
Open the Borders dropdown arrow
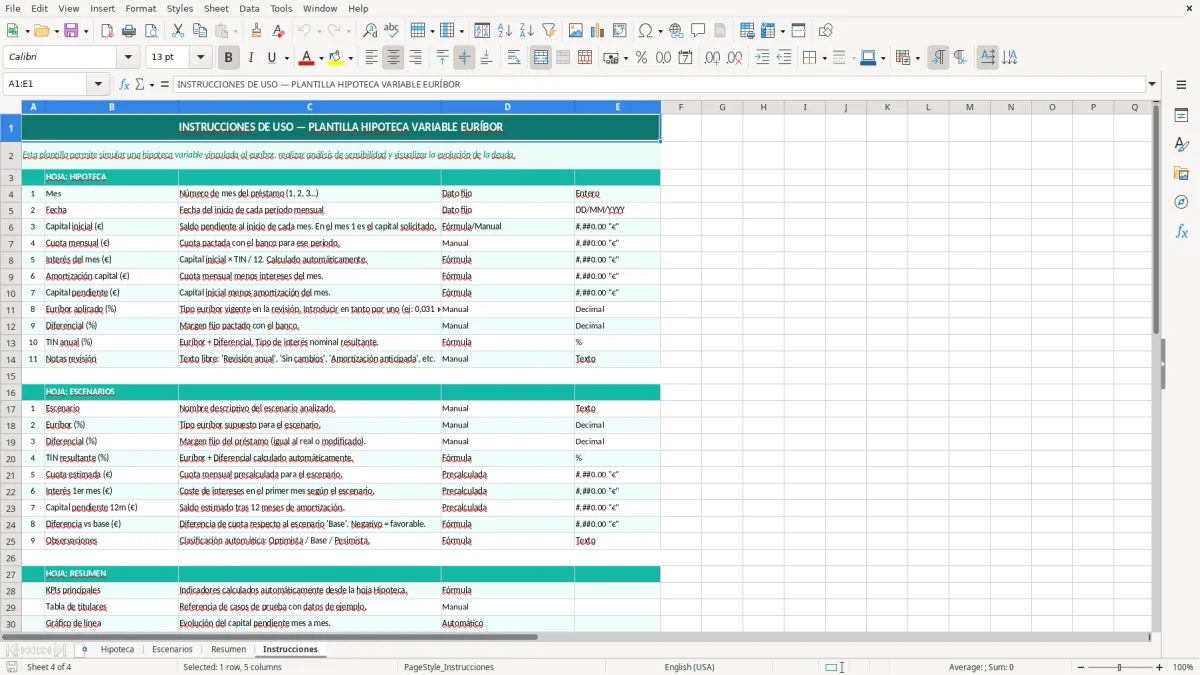pos(824,58)
